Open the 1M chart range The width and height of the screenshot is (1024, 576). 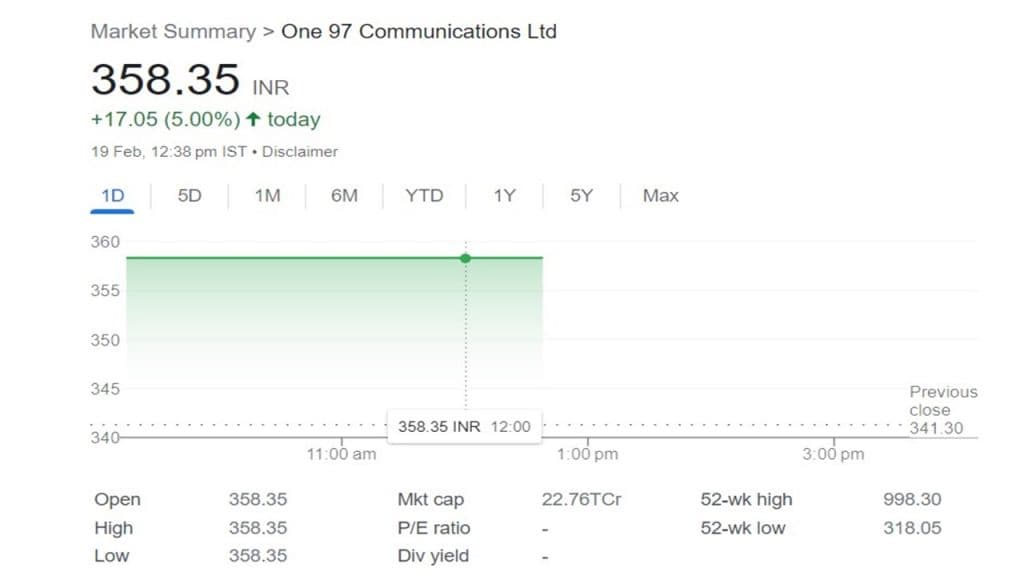coord(267,196)
